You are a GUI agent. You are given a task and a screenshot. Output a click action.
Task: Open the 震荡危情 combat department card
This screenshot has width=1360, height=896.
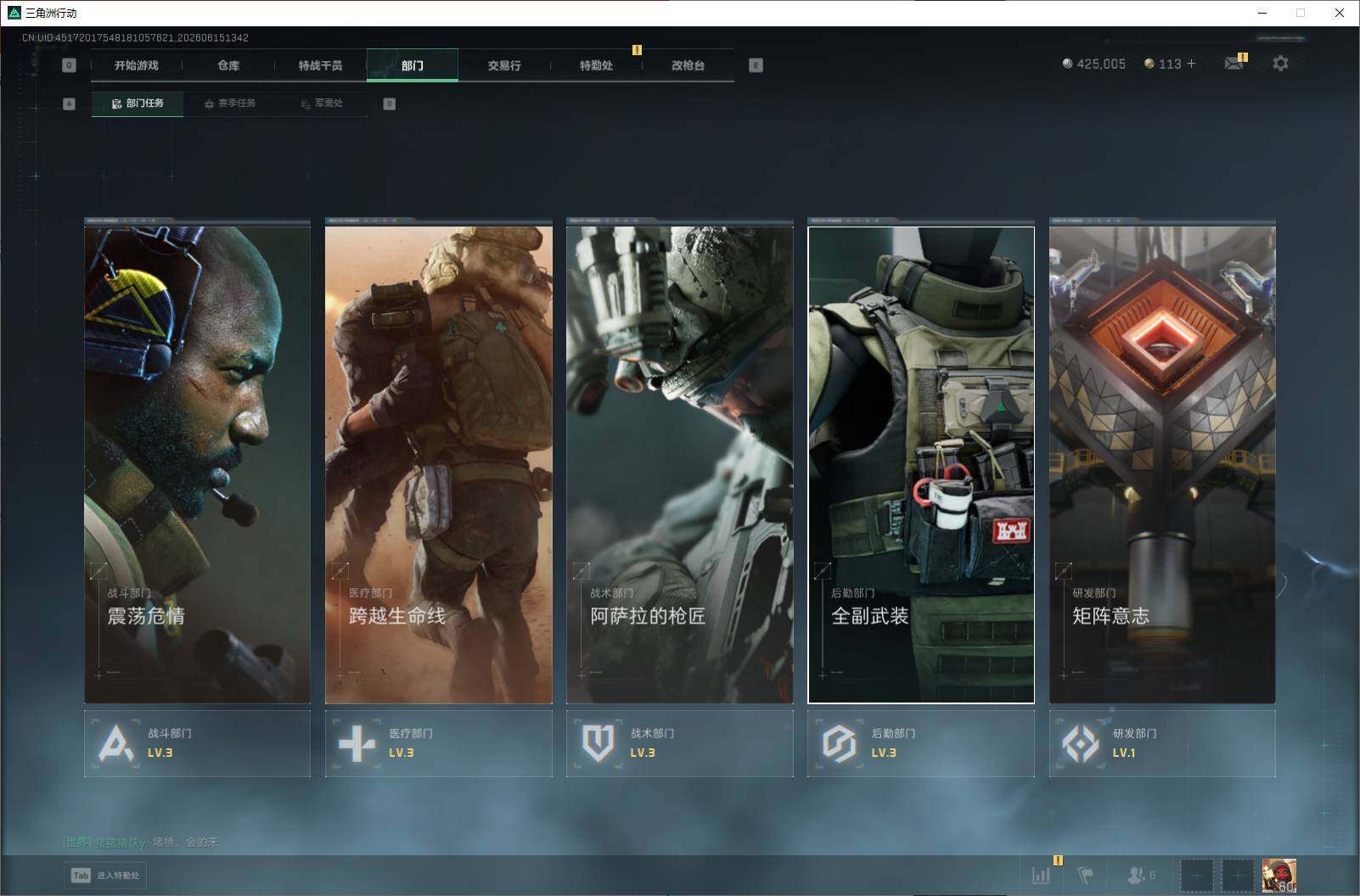pyautogui.click(x=197, y=464)
